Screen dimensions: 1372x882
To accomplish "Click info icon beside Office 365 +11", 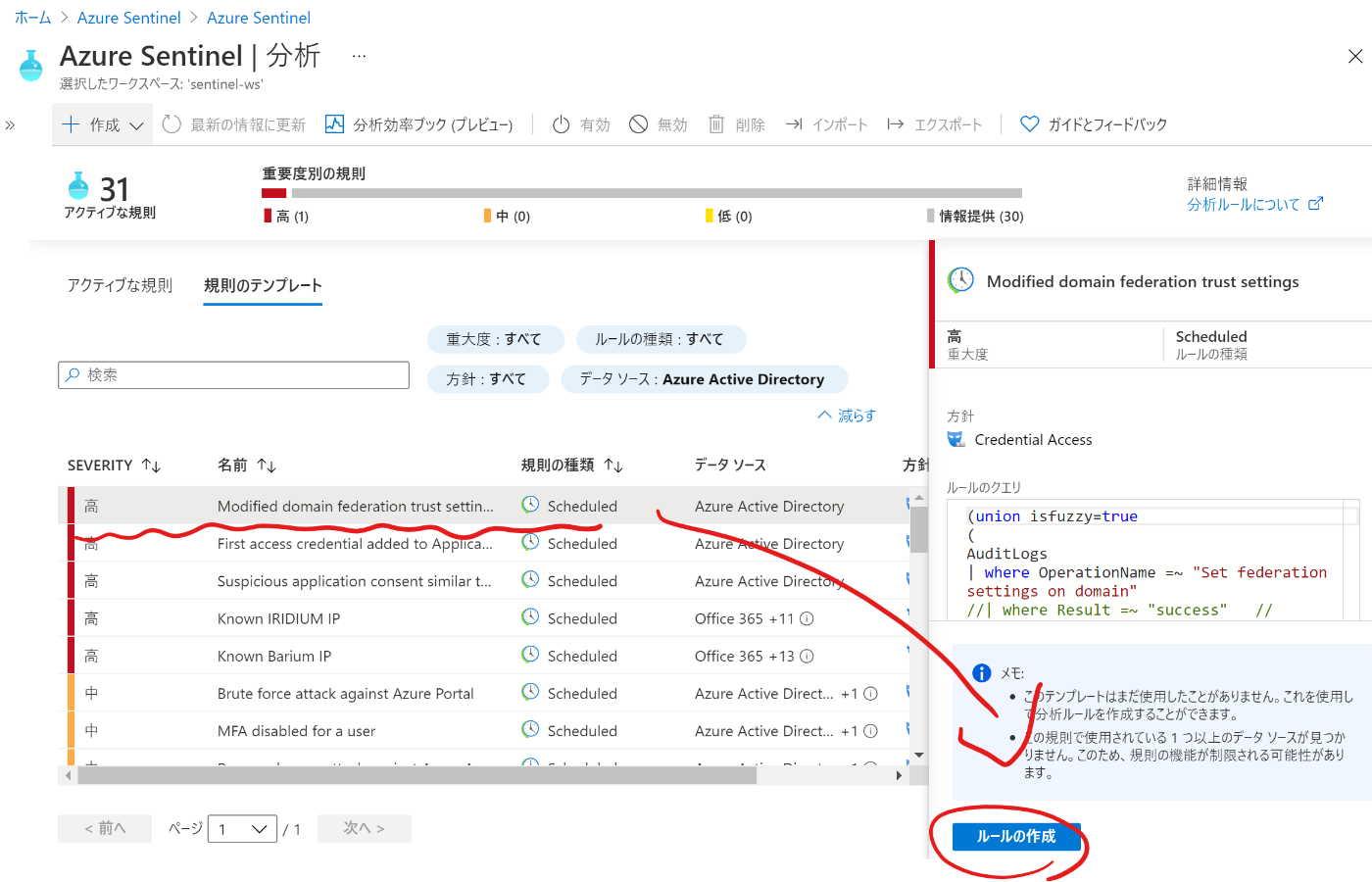I will coord(807,618).
